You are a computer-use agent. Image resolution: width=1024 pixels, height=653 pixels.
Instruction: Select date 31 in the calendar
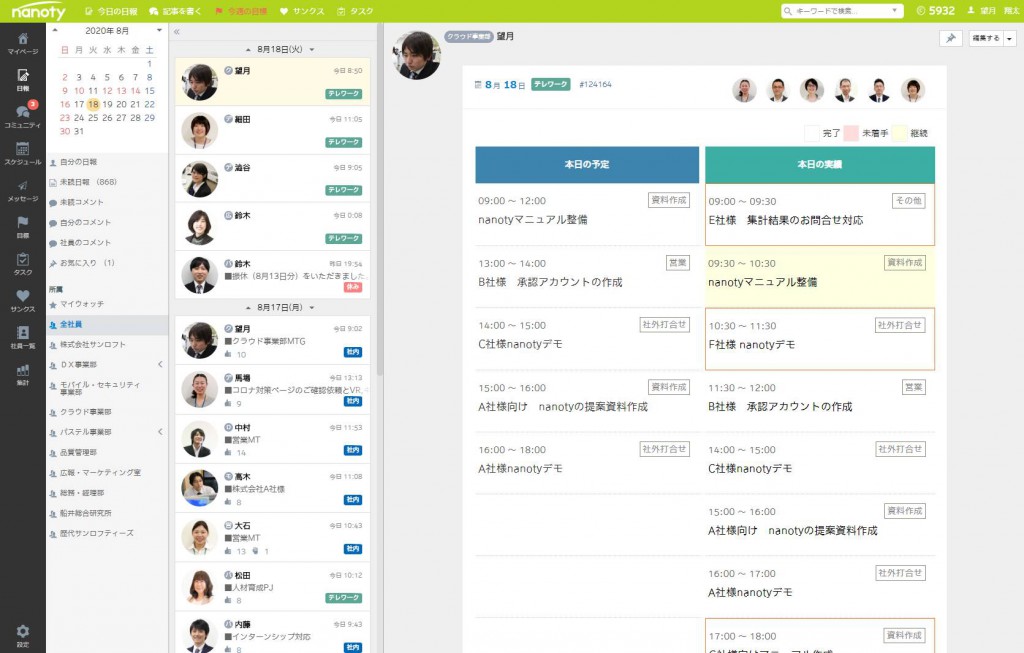(x=79, y=131)
